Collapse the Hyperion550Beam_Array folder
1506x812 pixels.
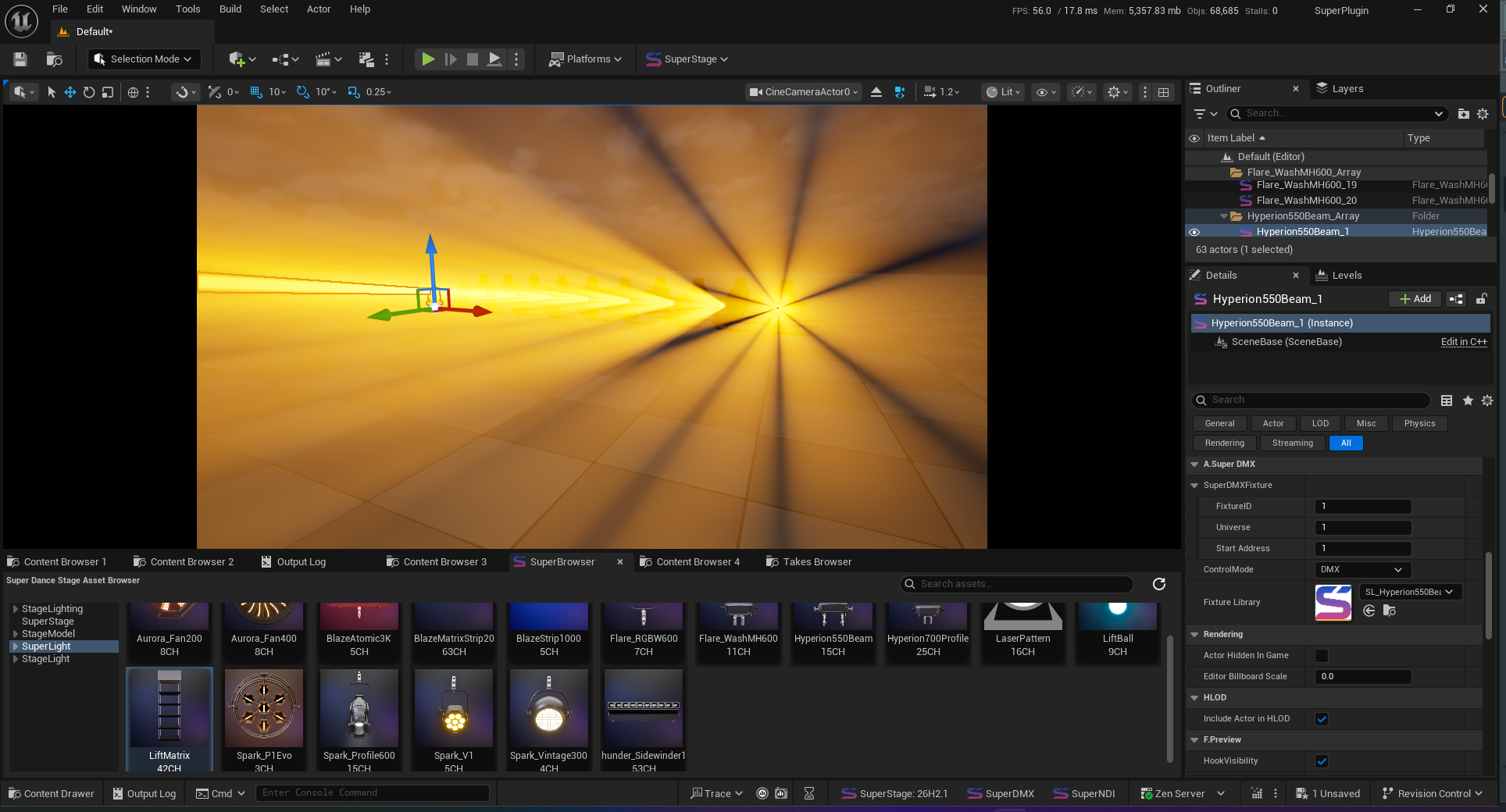coord(1224,216)
